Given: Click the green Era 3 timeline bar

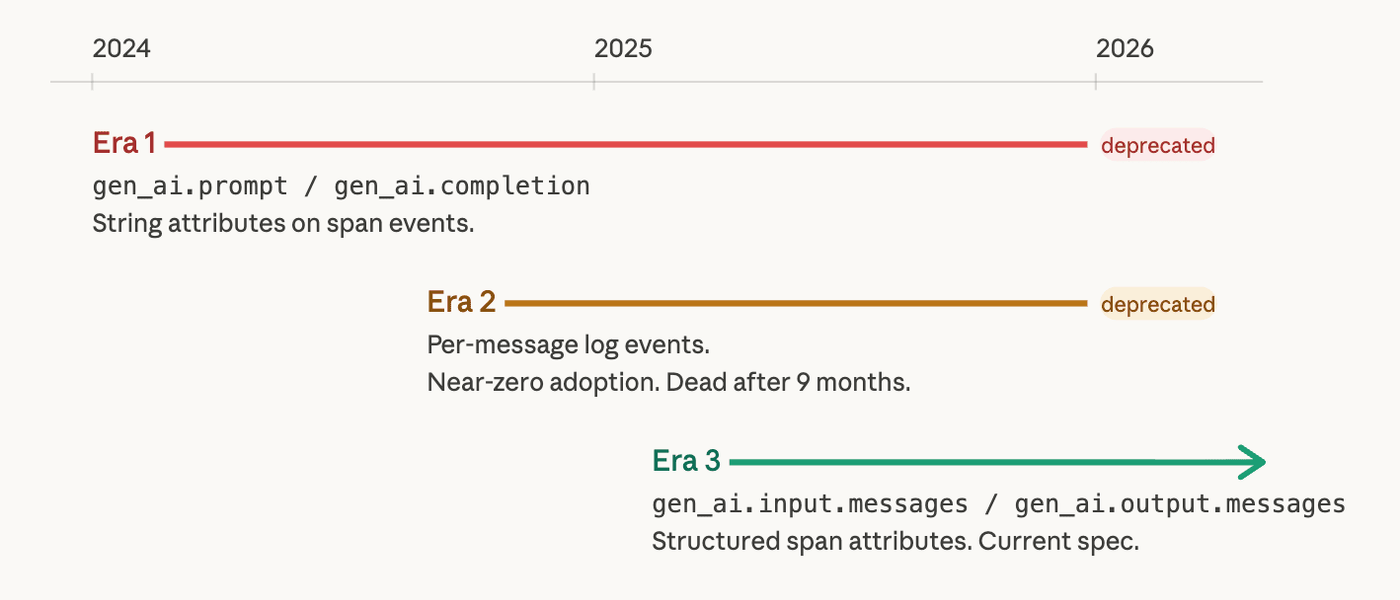Looking at the screenshot, I should pyautogui.click(x=985, y=462).
